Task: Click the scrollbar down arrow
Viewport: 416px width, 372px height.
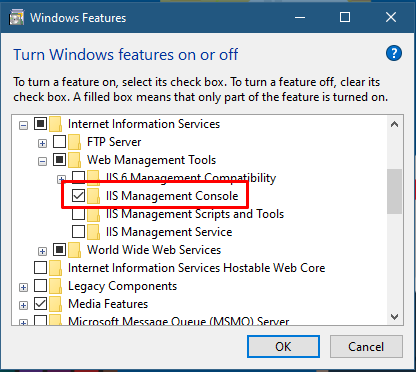Action: click(x=394, y=317)
